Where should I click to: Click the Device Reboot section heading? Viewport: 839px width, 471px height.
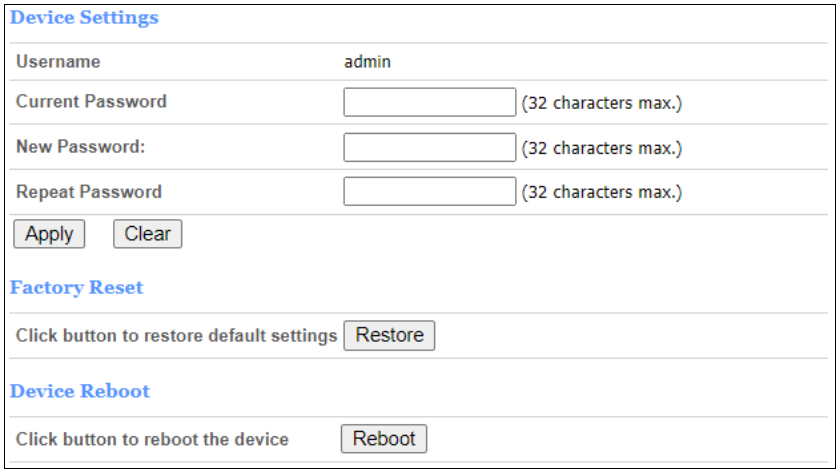(80, 391)
